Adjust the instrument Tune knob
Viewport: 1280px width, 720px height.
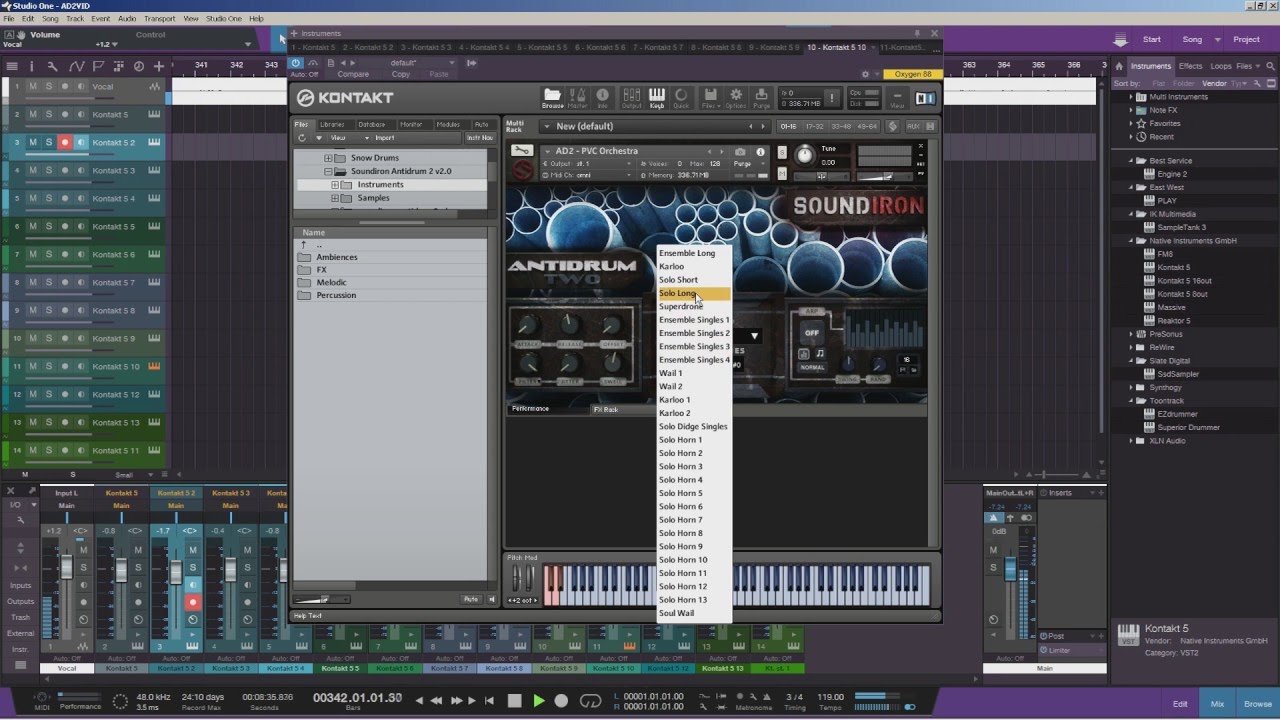click(806, 154)
